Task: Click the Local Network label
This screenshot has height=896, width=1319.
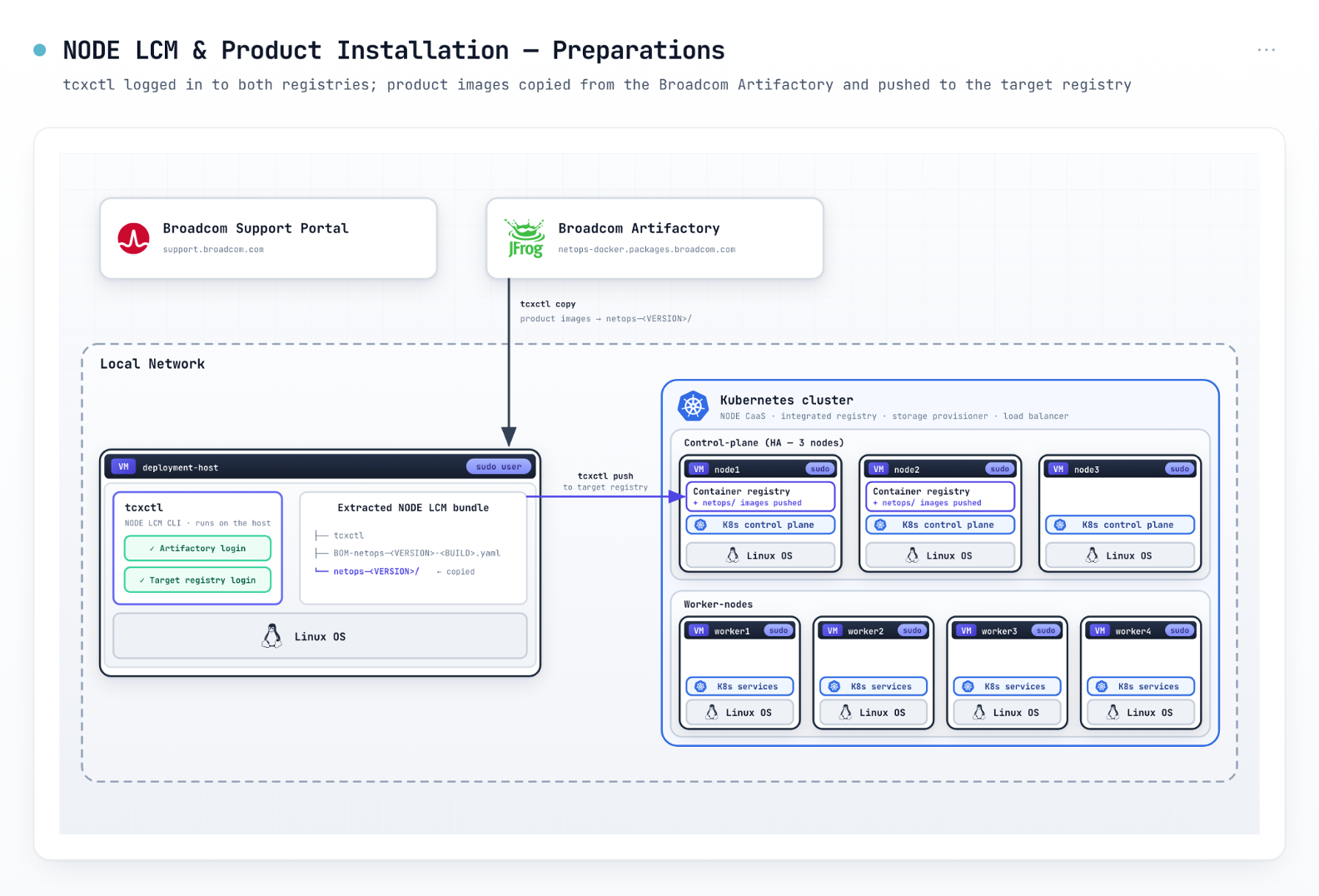Action: click(x=152, y=364)
